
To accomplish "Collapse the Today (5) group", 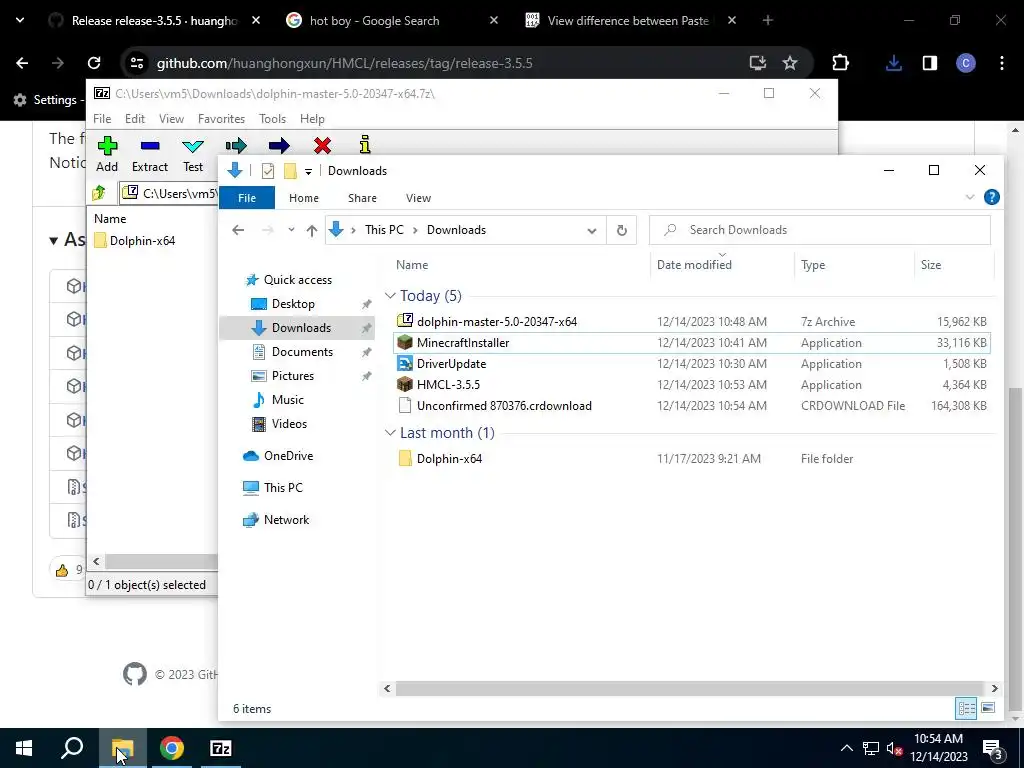I will point(390,296).
